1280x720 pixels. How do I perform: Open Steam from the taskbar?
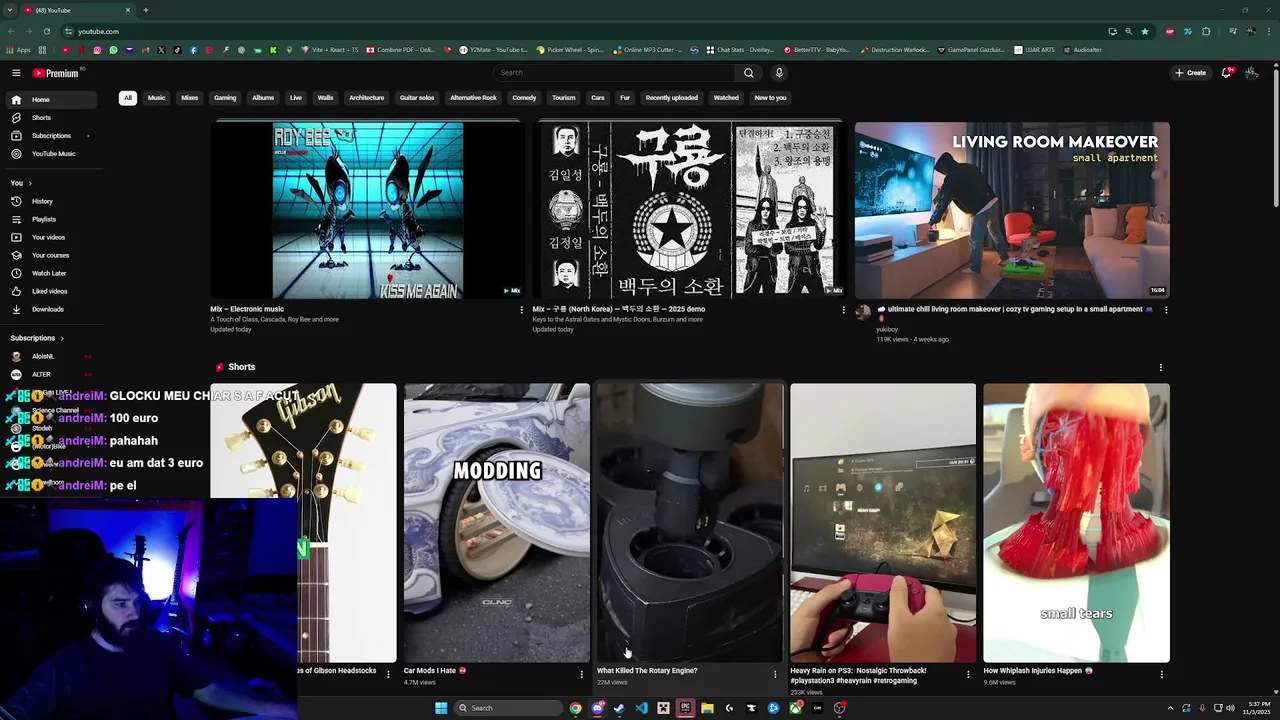[x=619, y=708]
